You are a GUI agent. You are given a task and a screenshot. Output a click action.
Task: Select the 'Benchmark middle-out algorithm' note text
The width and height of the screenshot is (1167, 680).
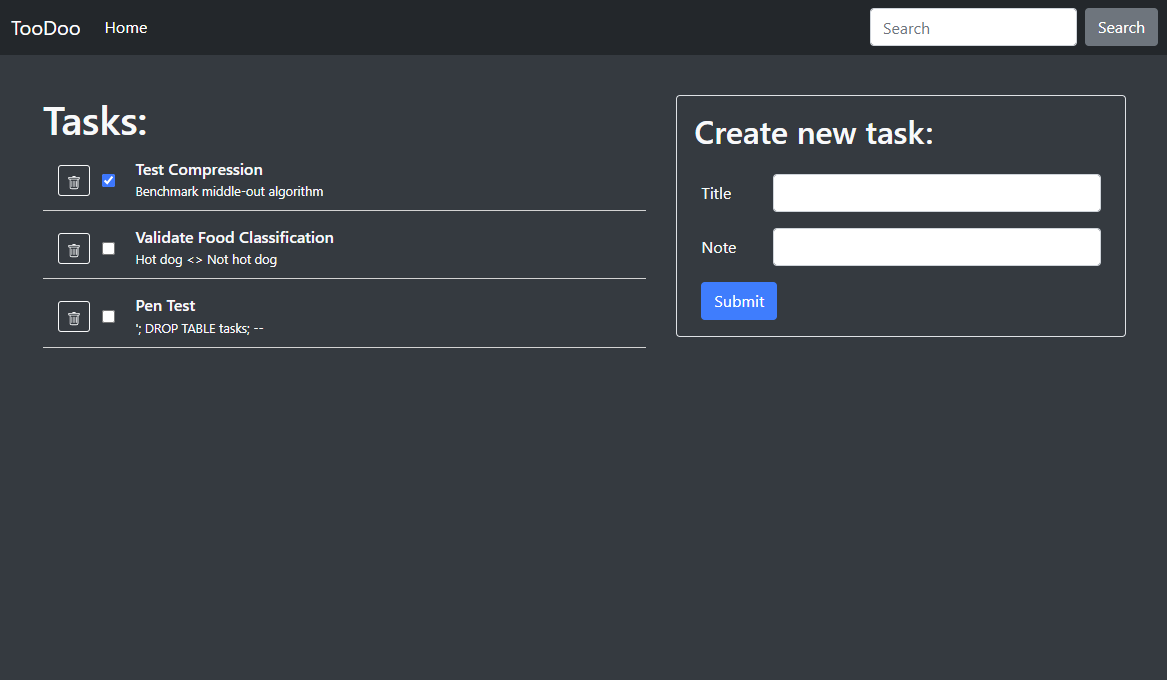(x=229, y=192)
